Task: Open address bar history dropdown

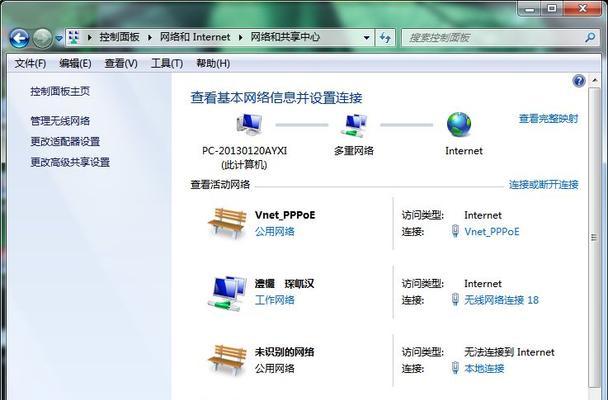Action: click(366, 38)
